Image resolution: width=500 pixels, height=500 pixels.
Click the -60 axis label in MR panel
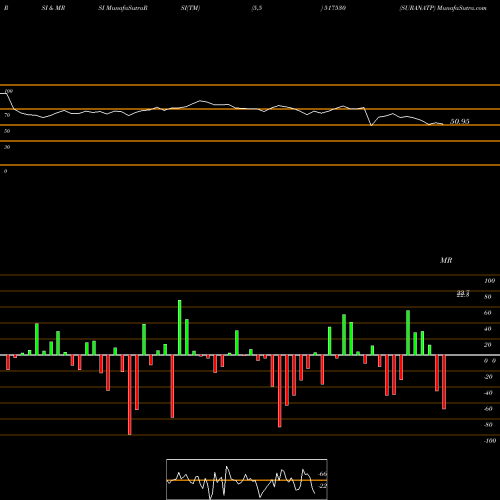tap(488, 409)
